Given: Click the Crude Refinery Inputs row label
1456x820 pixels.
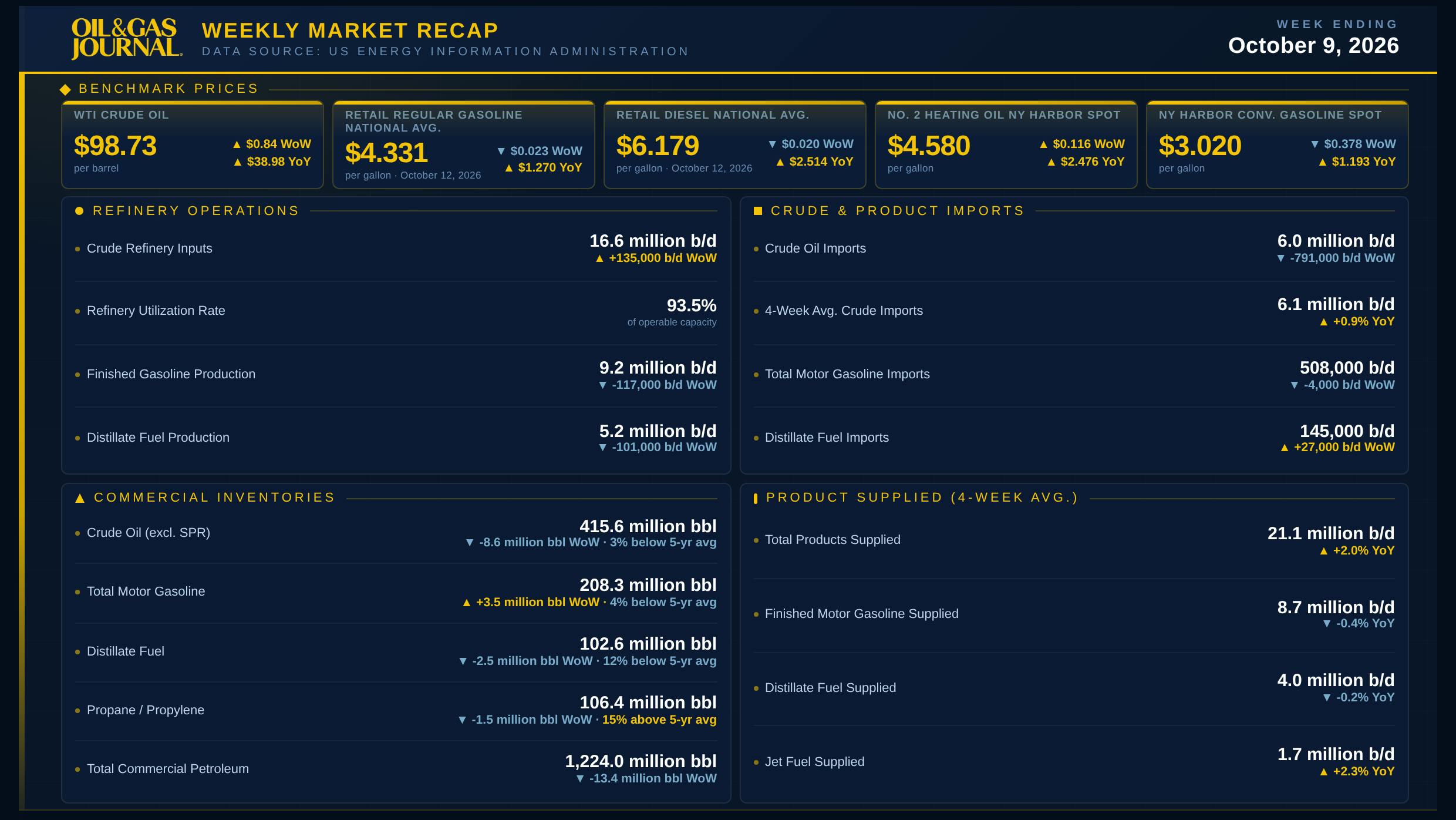Looking at the screenshot, I should tap(150, 248).
